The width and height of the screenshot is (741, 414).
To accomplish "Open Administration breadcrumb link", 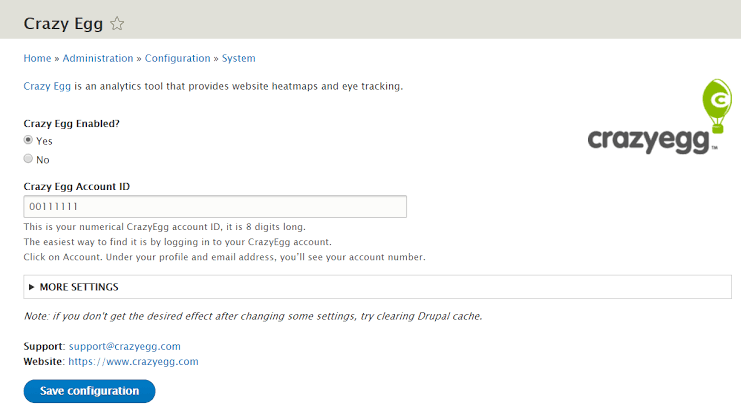I will (98, 58).
